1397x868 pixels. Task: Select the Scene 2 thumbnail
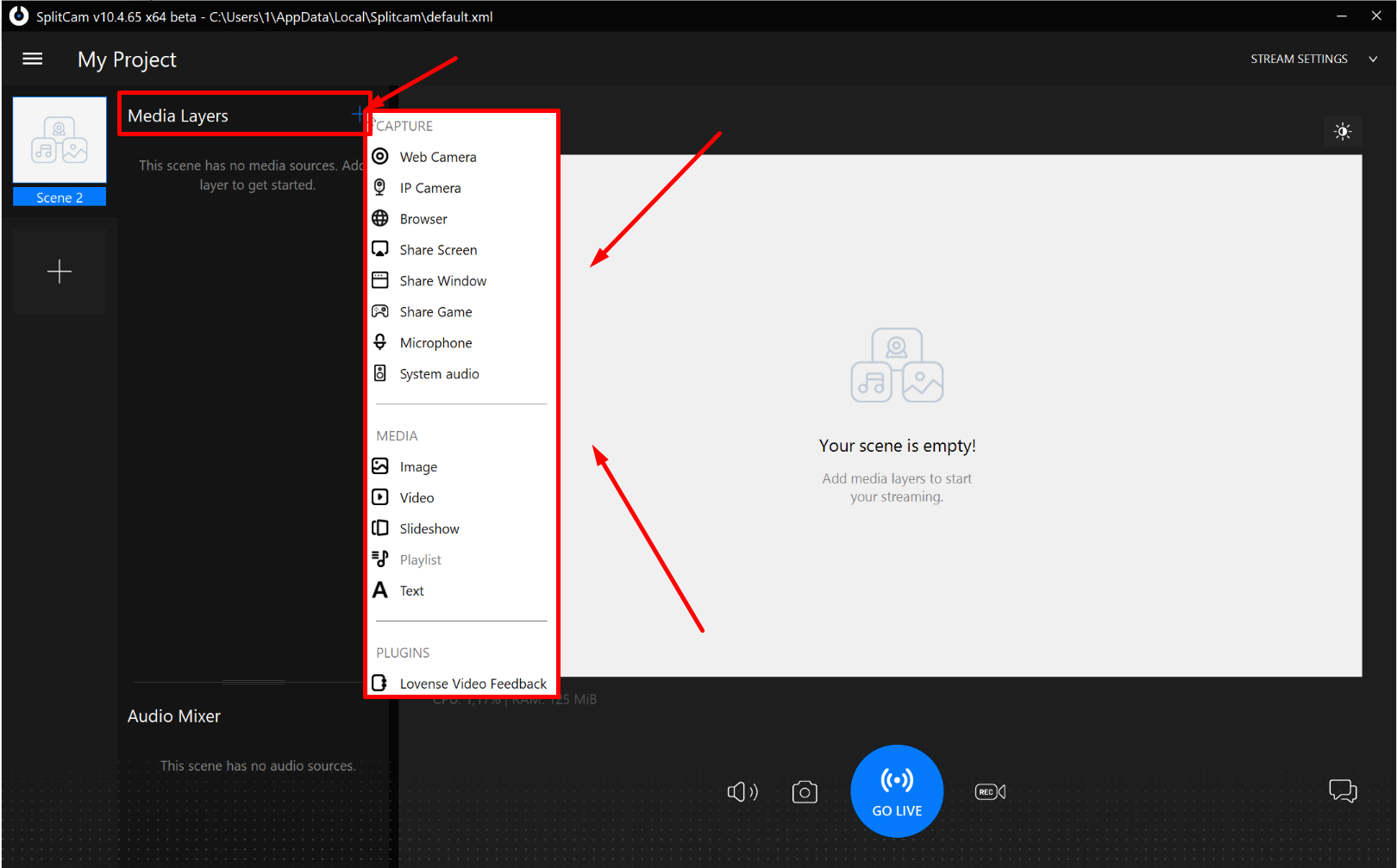[x=59, y=151]
